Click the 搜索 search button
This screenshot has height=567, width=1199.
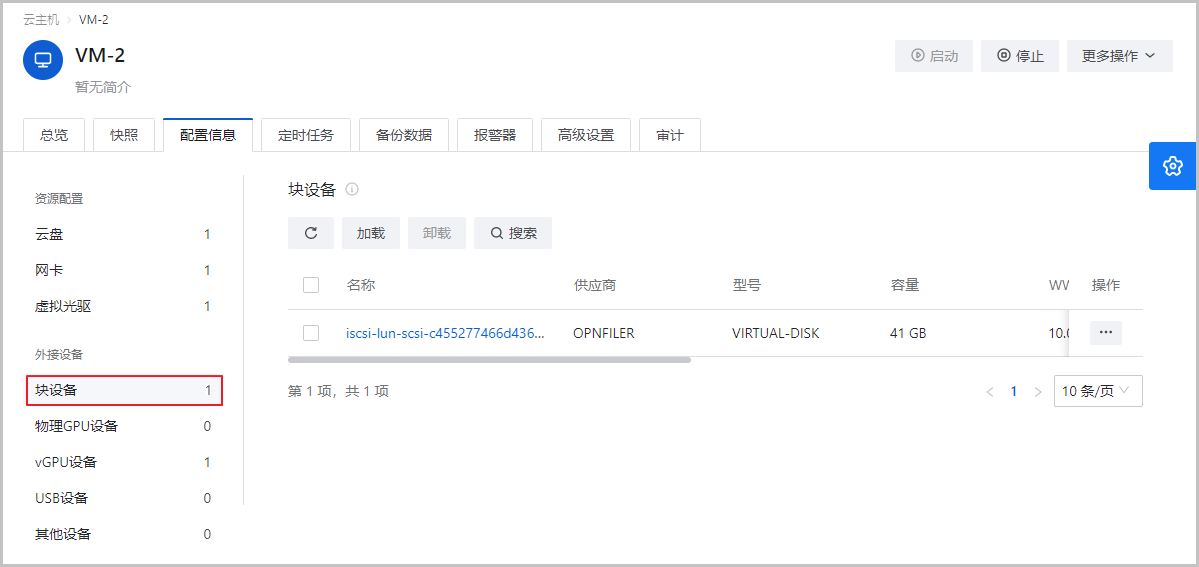[513, 233]
